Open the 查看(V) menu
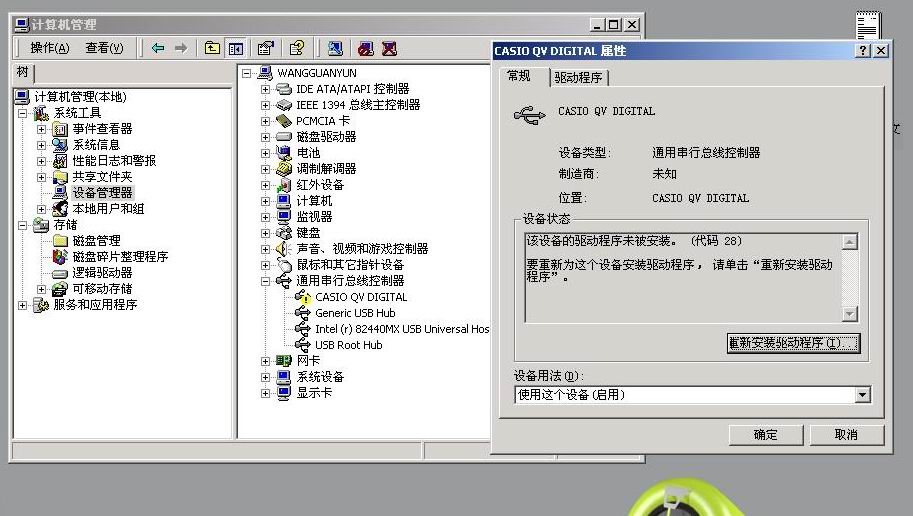The image size is (913, 516). point(104,48)
